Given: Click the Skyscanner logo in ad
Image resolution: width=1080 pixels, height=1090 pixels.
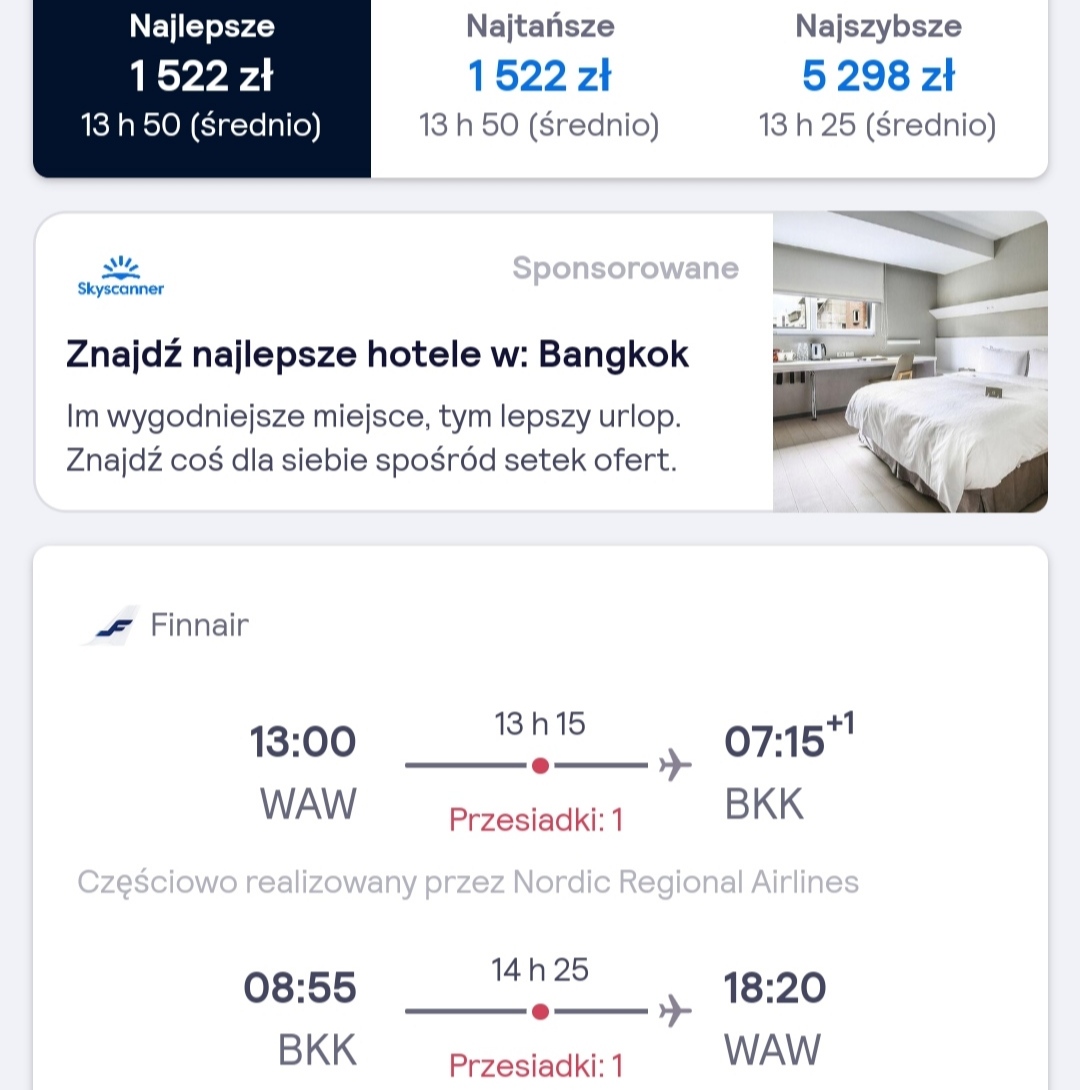Looking at the screenshot, I should click(121, 277).
